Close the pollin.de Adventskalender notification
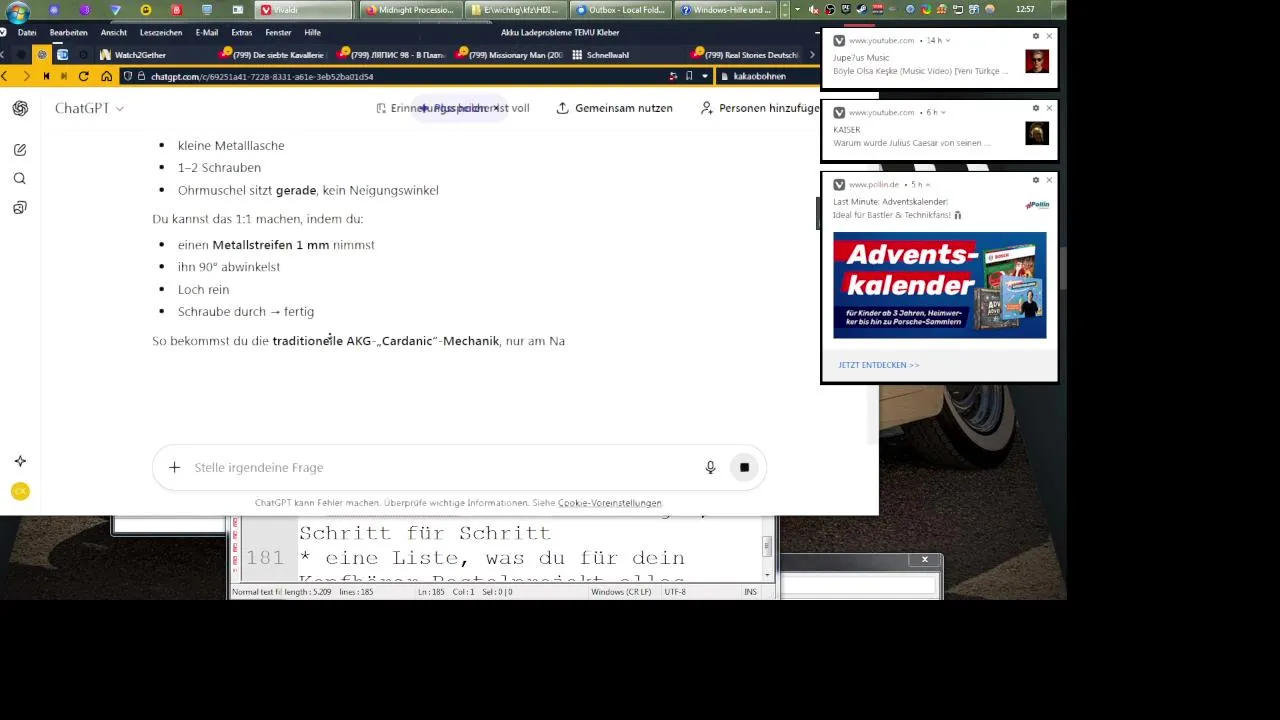 click(1049, 180)
